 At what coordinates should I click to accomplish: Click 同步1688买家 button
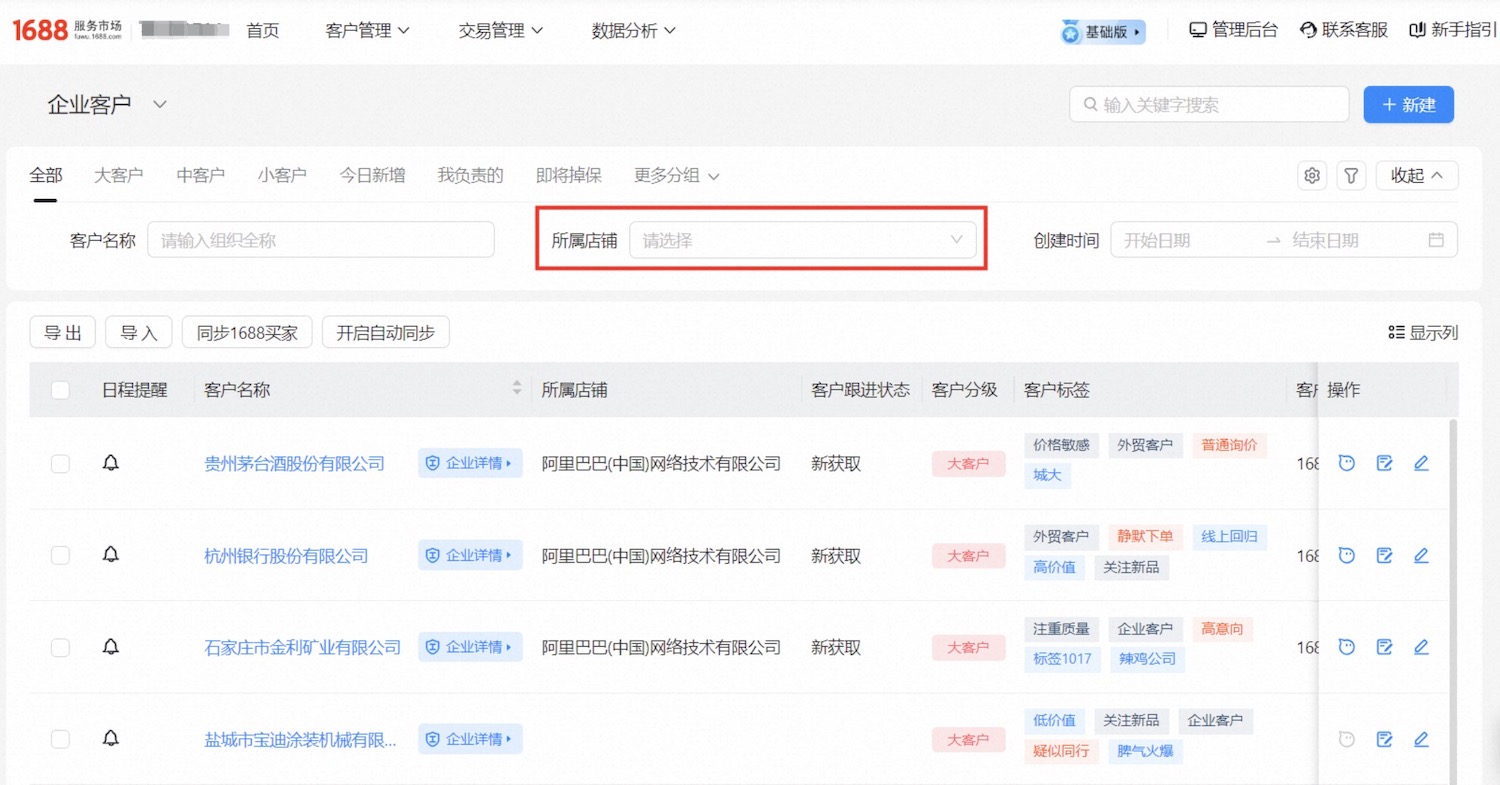[x=247, y=332]
